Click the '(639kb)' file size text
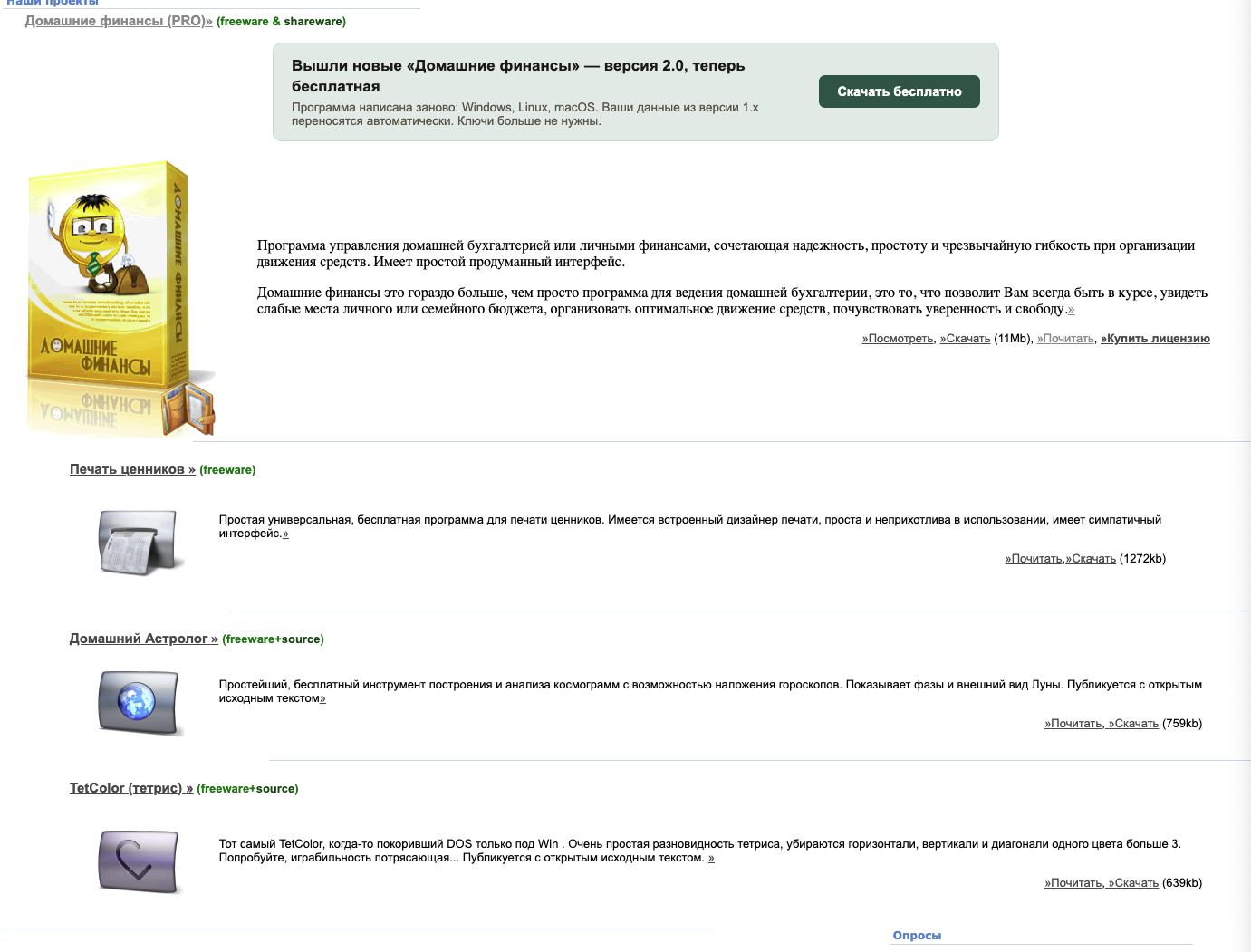This screenshot has width=1251, height=952. [1182, 883]
